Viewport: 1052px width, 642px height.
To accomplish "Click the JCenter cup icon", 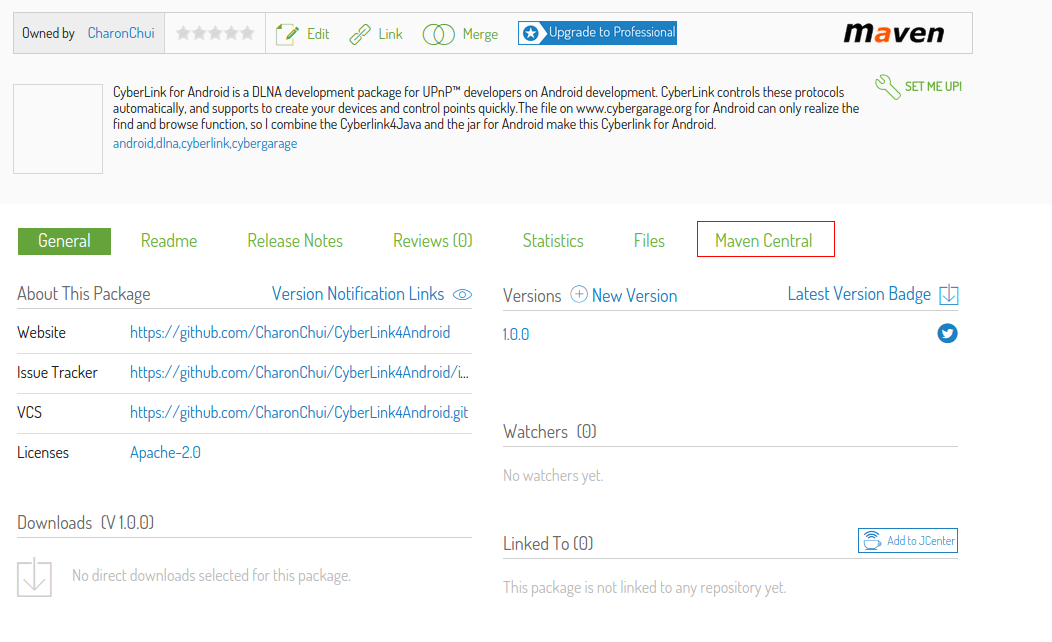I will 872,541.
